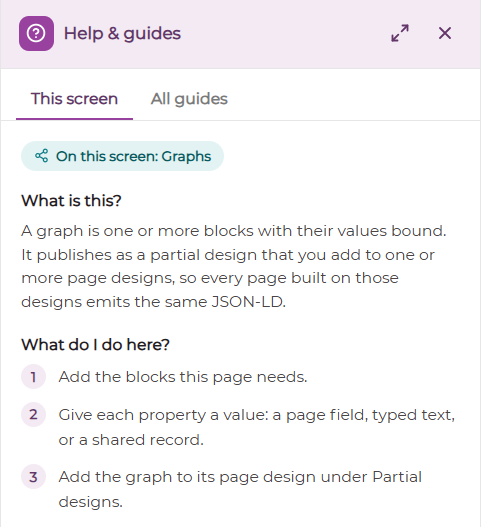Click text 'Add the blocks this page needs.'
The width and height of the screenshot is (481, 527).
pyautogui.click(x=183, y=377)
